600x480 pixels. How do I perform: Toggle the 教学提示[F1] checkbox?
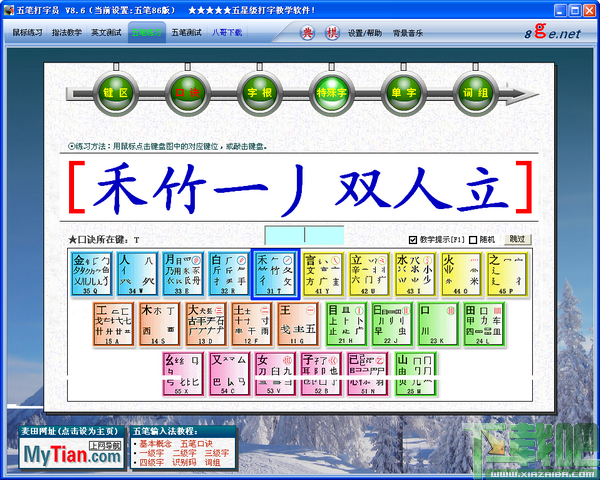tap(412, 240)
